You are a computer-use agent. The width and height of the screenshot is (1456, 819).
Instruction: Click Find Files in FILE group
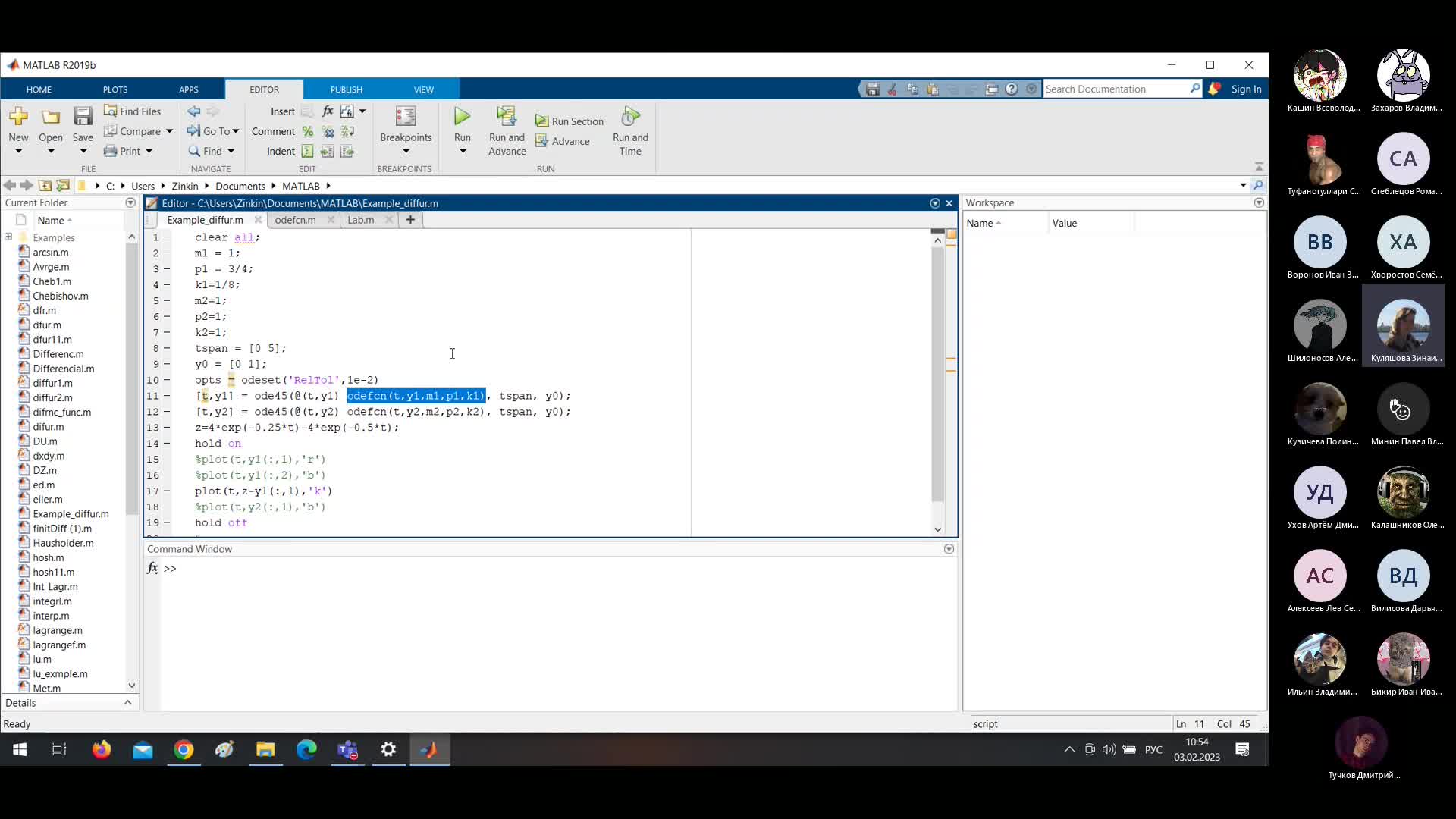pyautogui.click(x=133, y=111)
